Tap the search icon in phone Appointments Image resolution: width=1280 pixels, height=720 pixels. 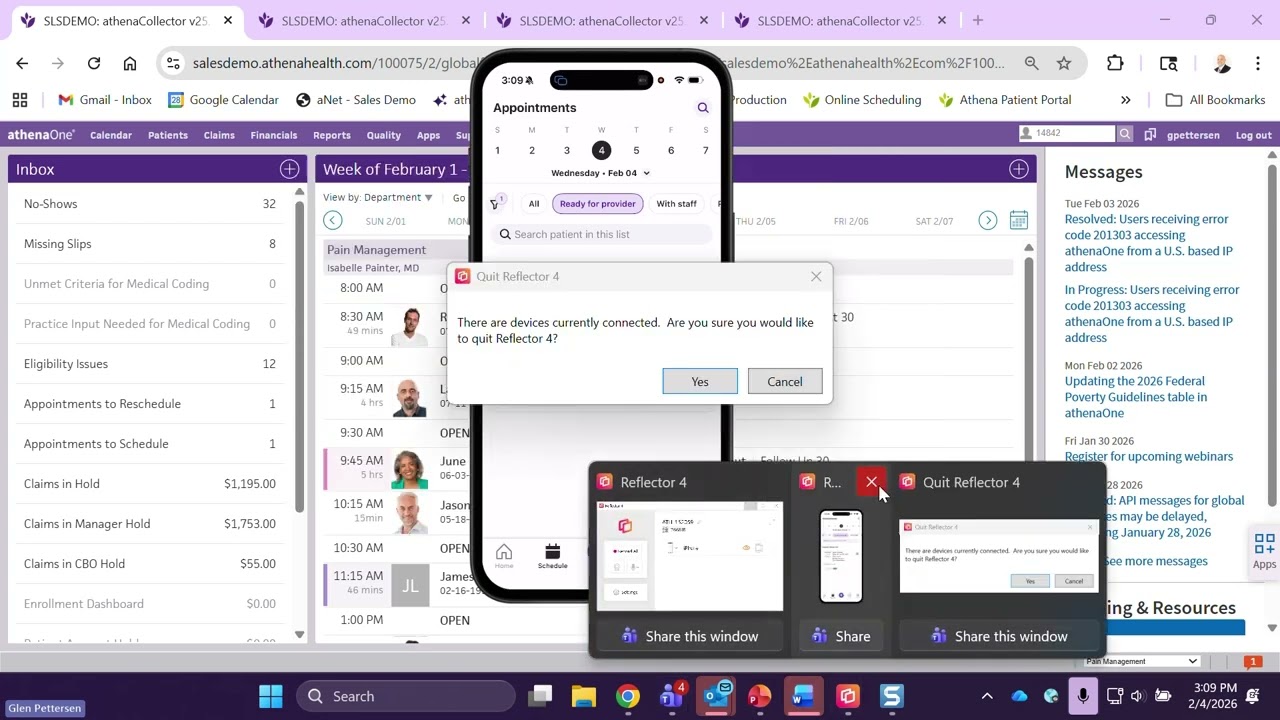(x=703, y=108)
